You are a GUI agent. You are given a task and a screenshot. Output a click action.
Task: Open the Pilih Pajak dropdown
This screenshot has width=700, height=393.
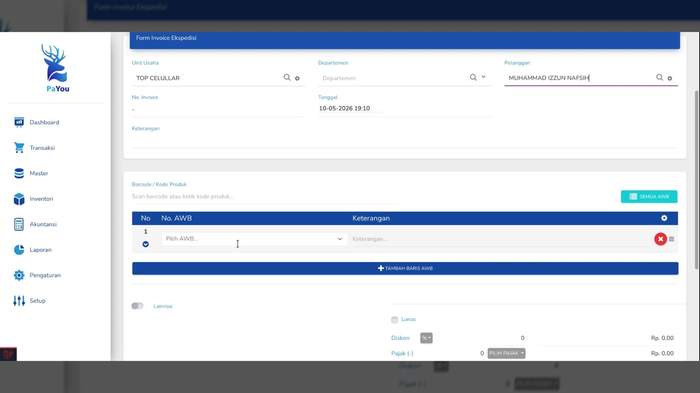coord(506,353)
